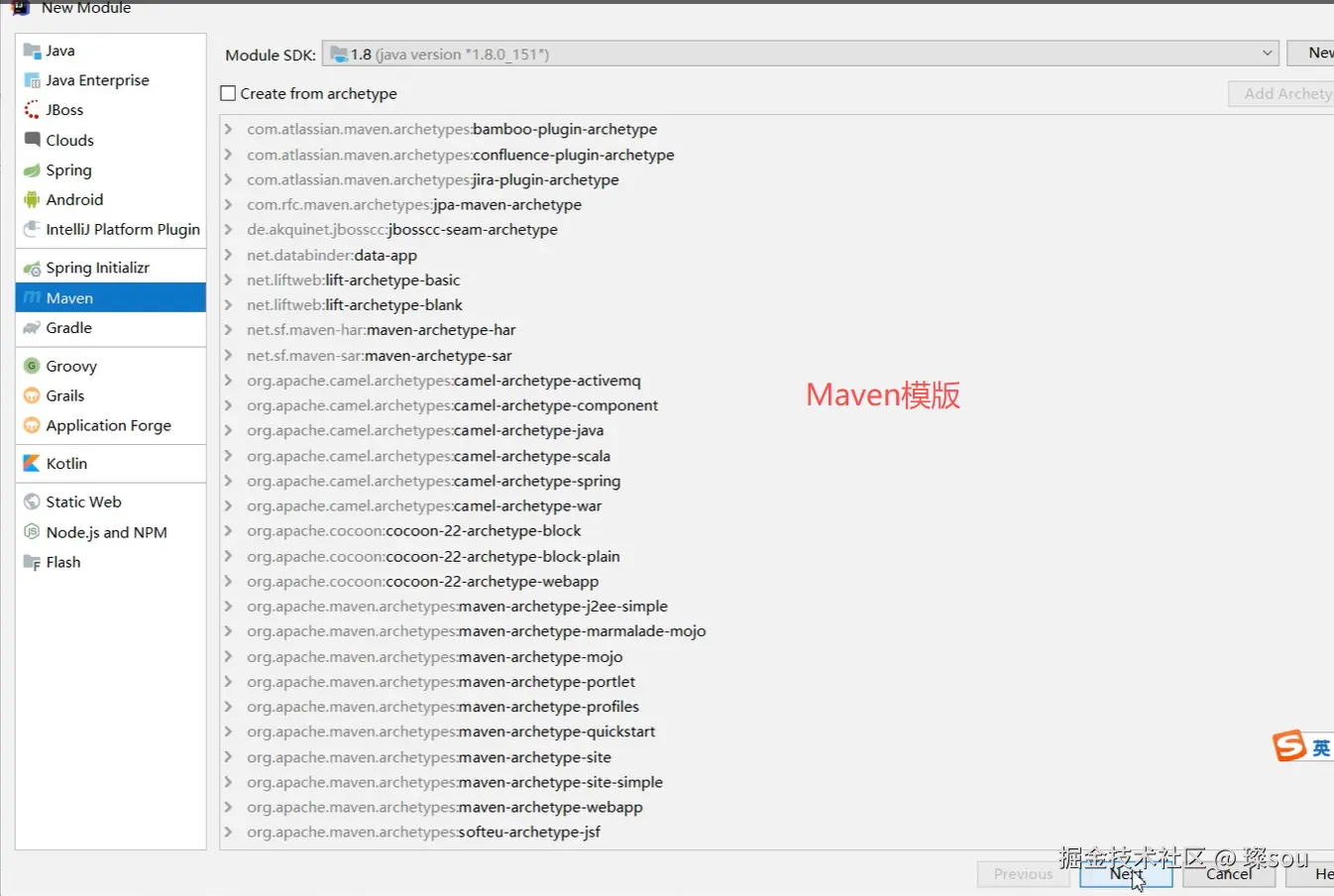Choose Spring Initializr in the list
The height and width of the screenshot is (896, 1334).
pos(111,268)
